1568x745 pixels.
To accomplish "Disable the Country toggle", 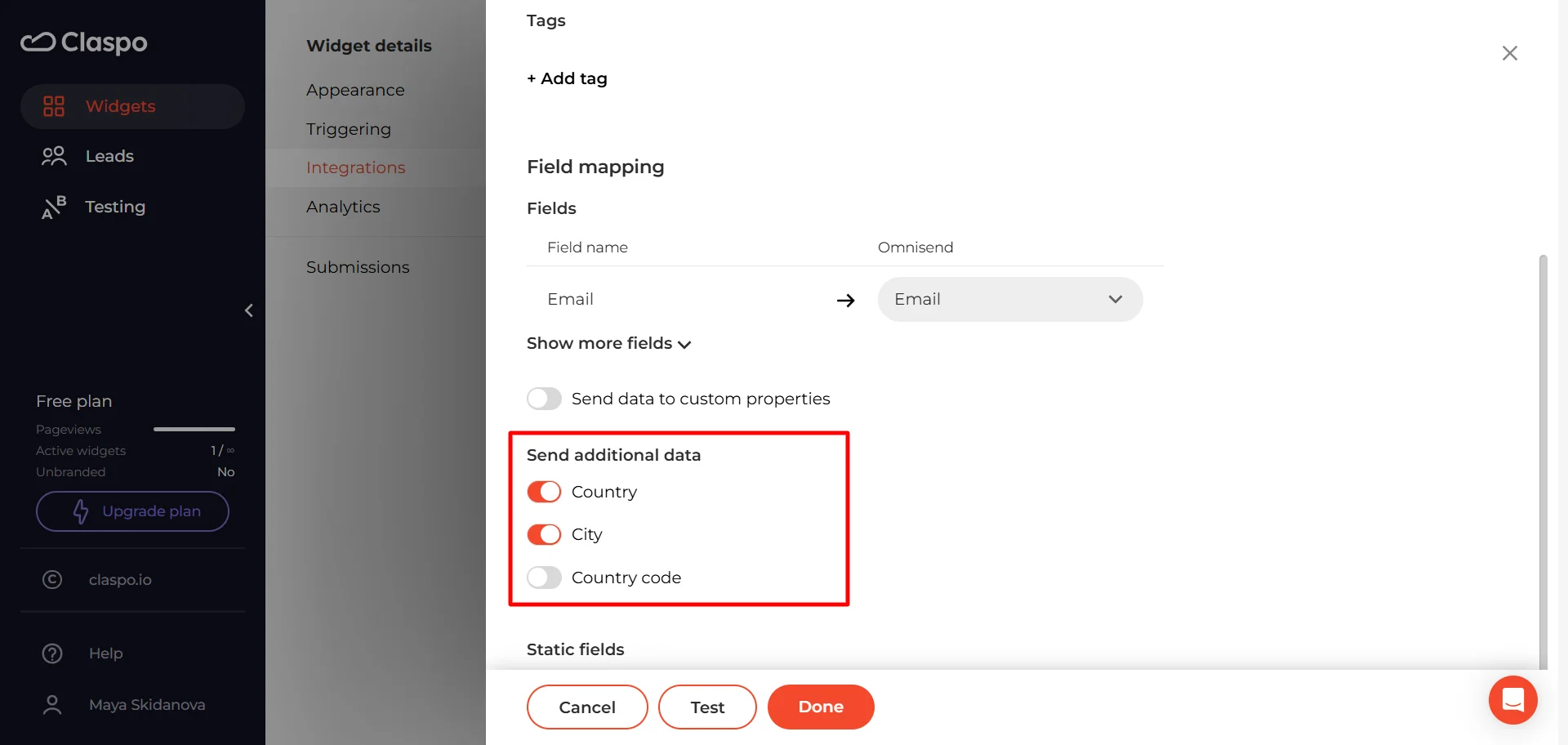I will (544, 492).
